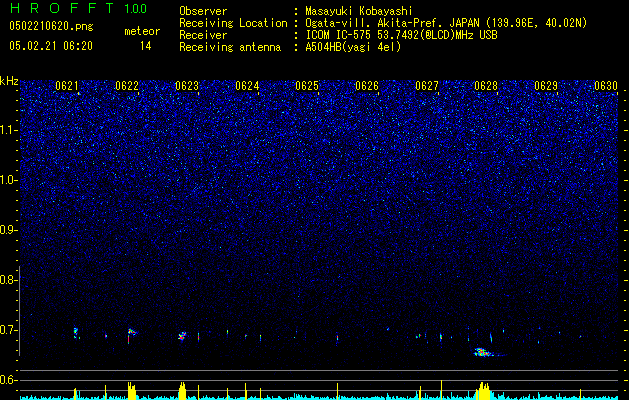The height and width of the screenshot is (400, 629).
Task: Click the HROFFT program title
Action: click(62, 8)
